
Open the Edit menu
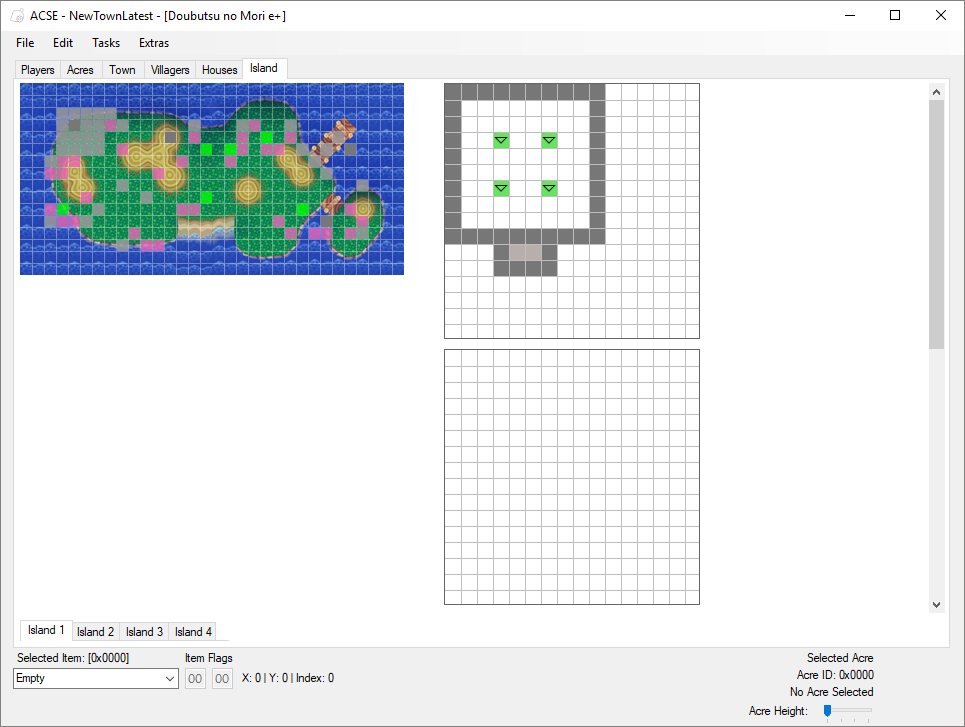coord(63,42)
